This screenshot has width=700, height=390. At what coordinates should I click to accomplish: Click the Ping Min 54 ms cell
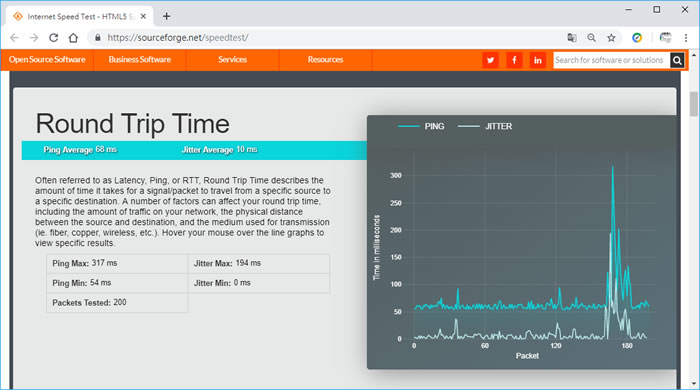coord(117,283)
